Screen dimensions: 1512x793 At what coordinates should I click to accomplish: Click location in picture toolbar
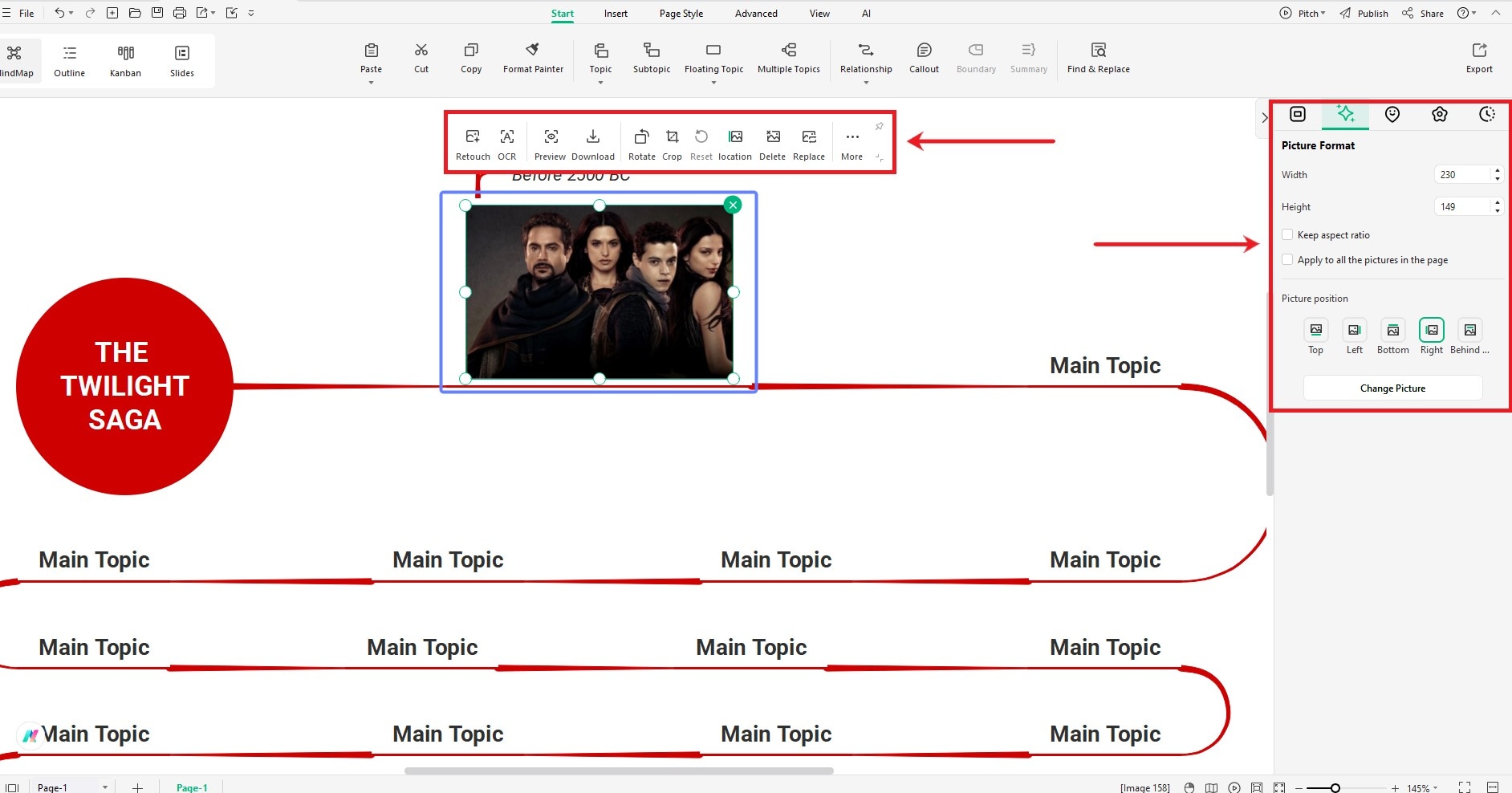click(735, 144)
